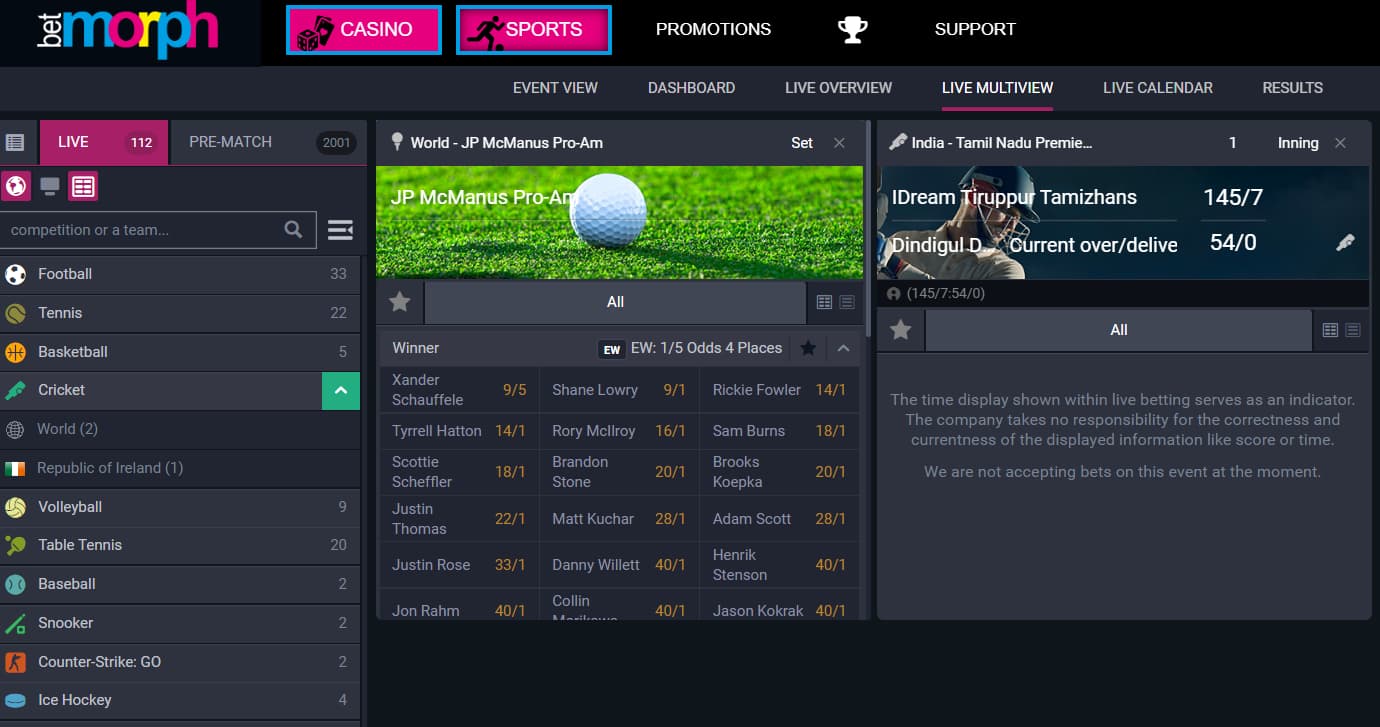The width and height of the screenshot is (1380, 727).
Task: Collapse the Cricket sport category
Action: pyautogui.click(x=340, y=390)
